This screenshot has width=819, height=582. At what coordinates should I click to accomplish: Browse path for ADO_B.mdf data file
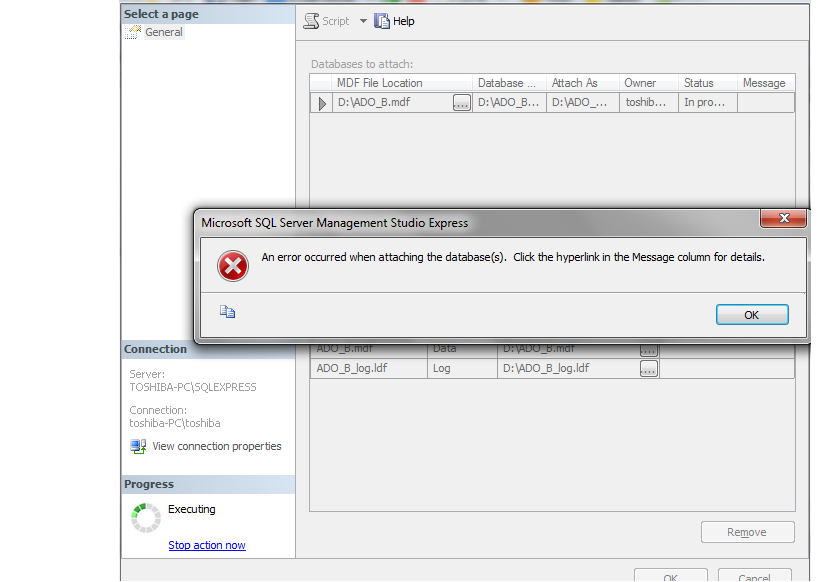click(649, 351)
